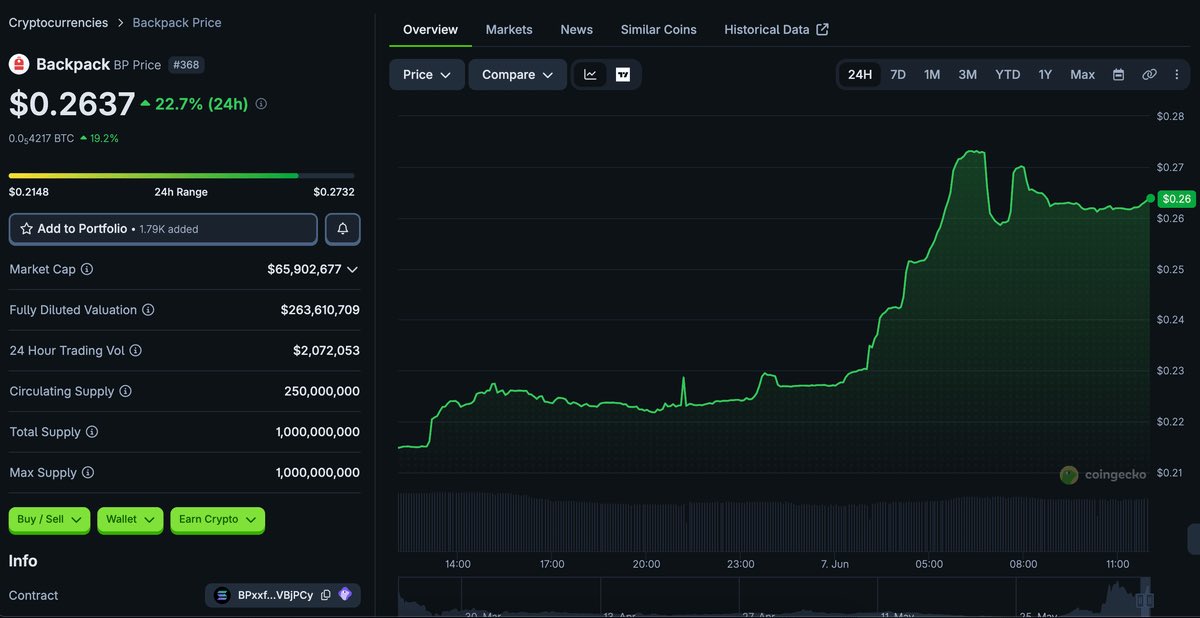
Task: Expand the Market Cap chevron
Action: pos(352,270)
